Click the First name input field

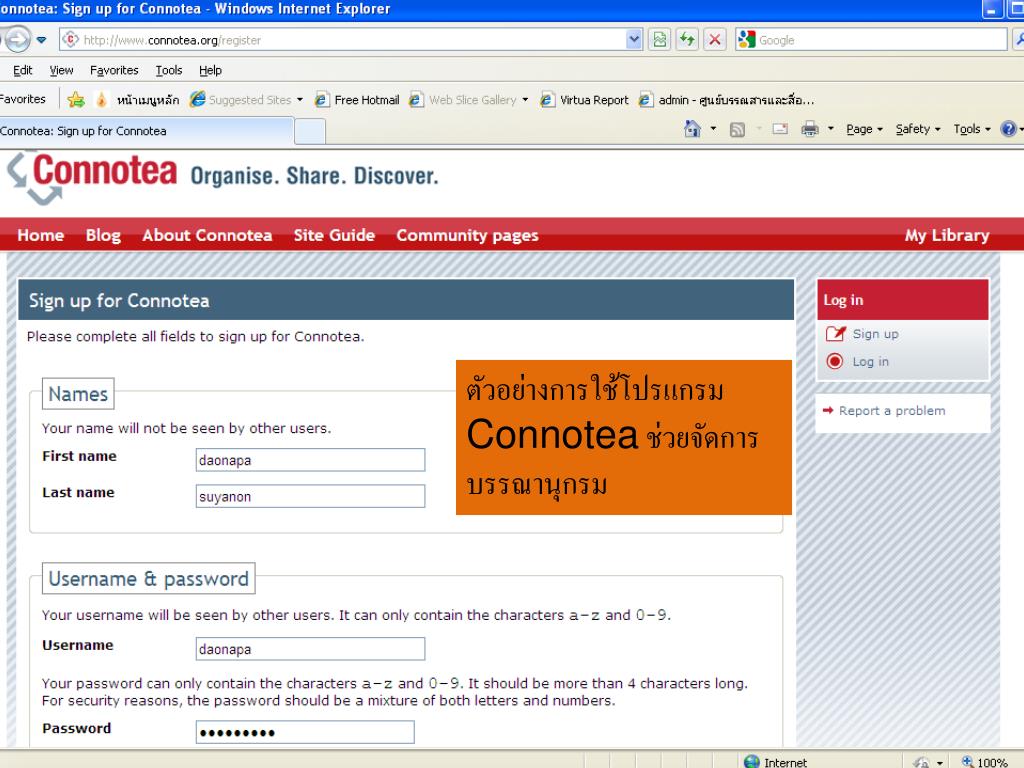(310, 460)
